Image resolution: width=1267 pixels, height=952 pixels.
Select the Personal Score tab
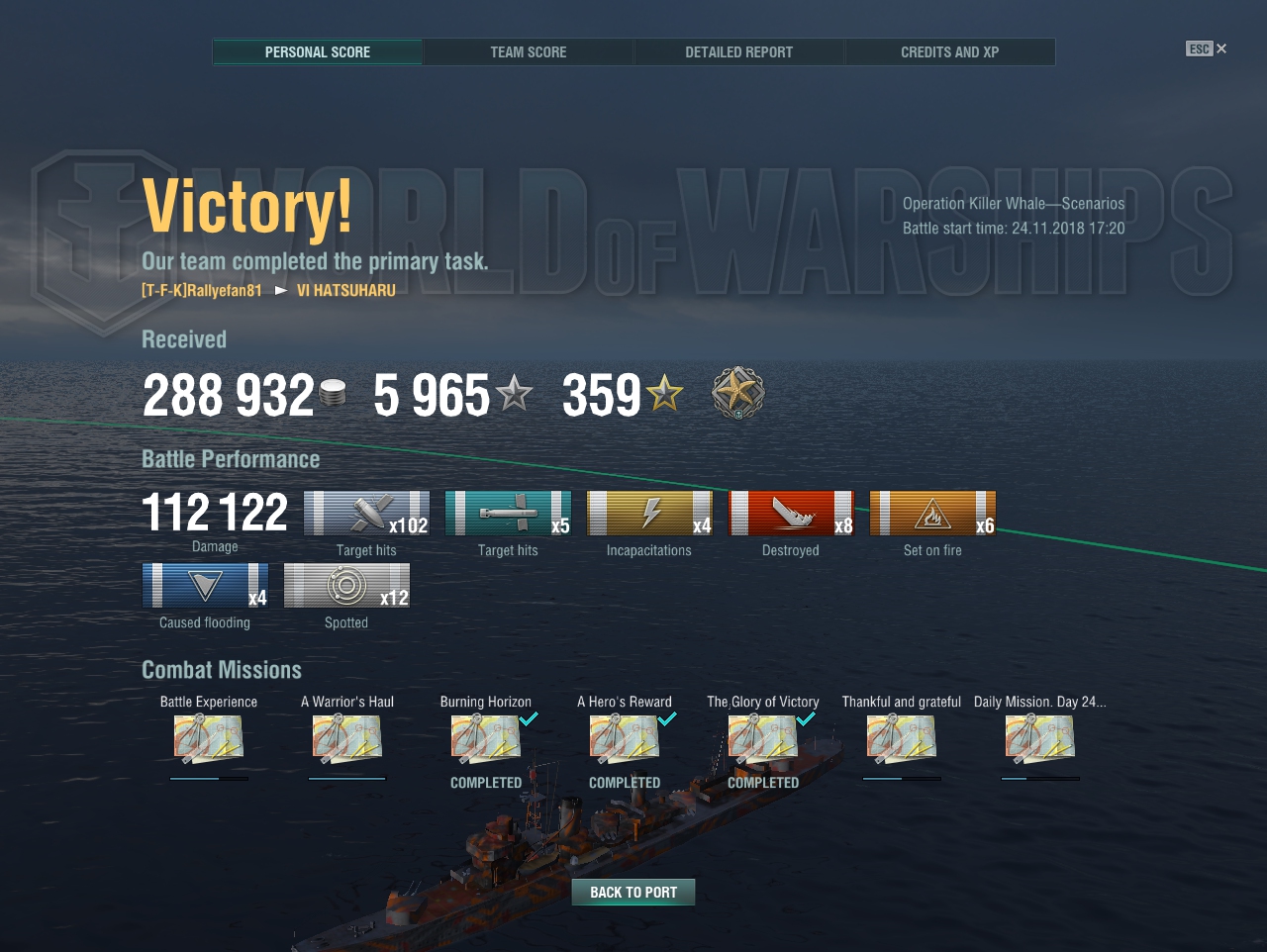(x=318, y=51)
